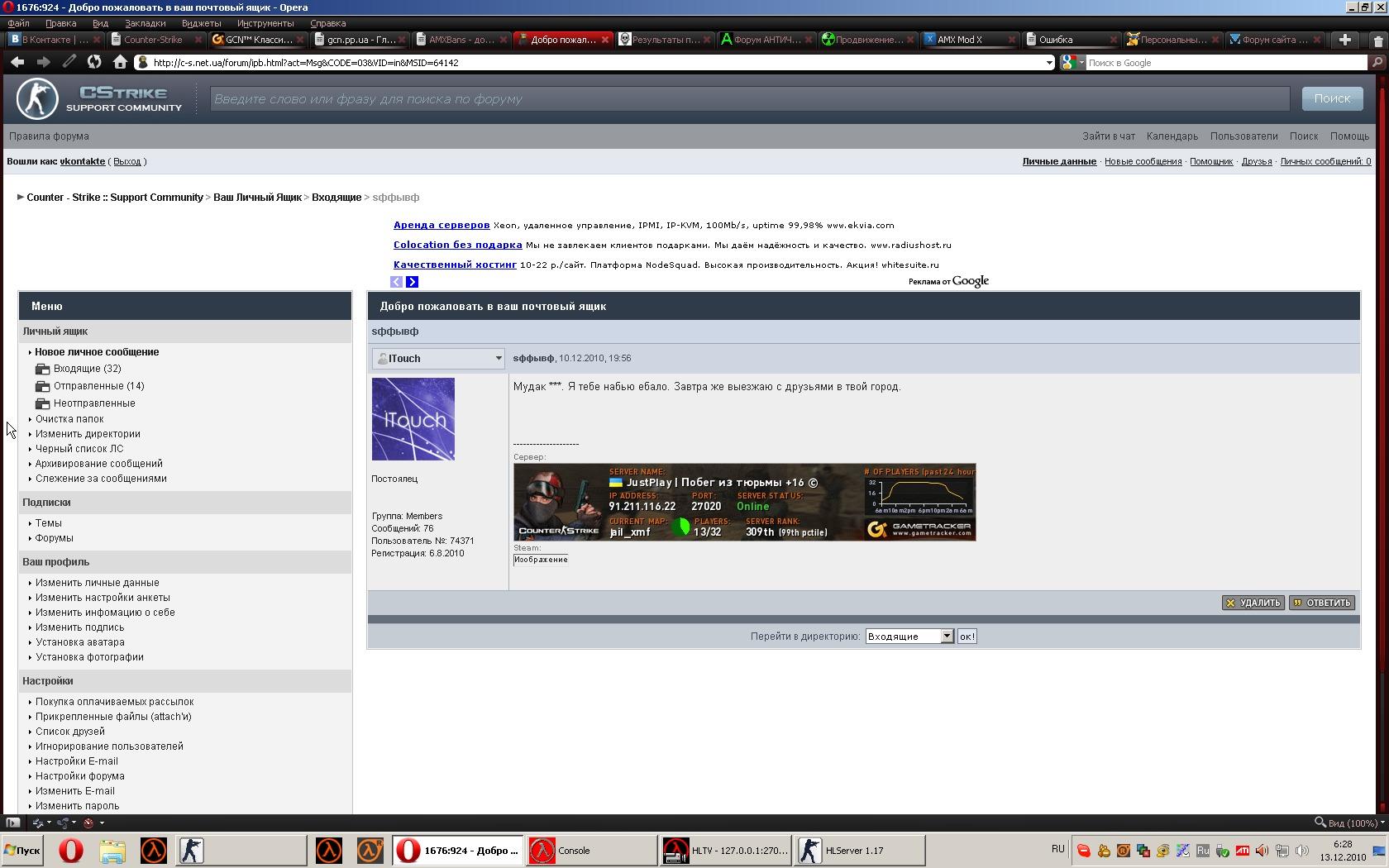Go to the home page icon
Screen dimensions: 1389x868
coord(120,62)
